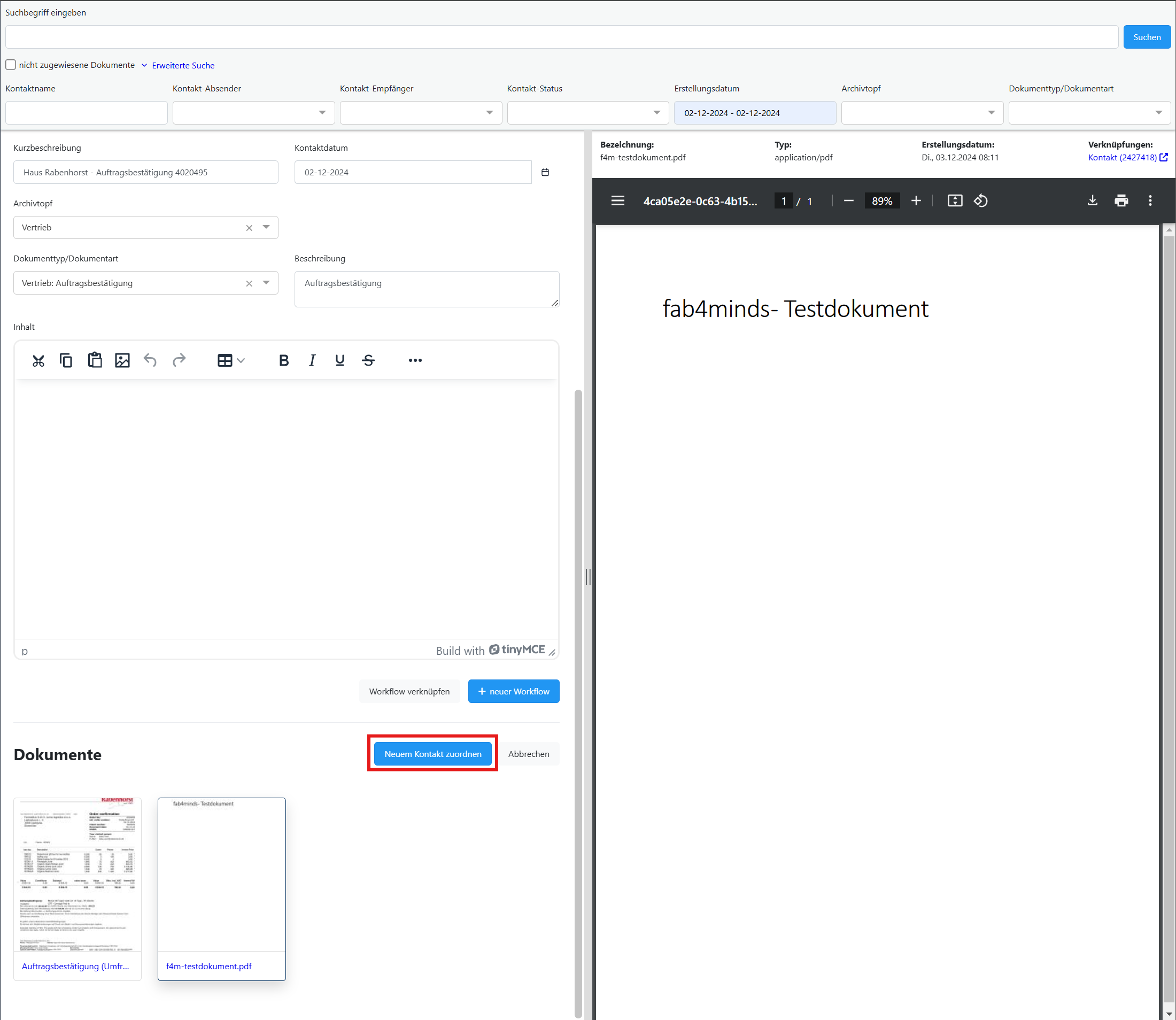1176x1020 pixels.
Task: Open calendar picker for Kontaktdatum
Action: 545,173
